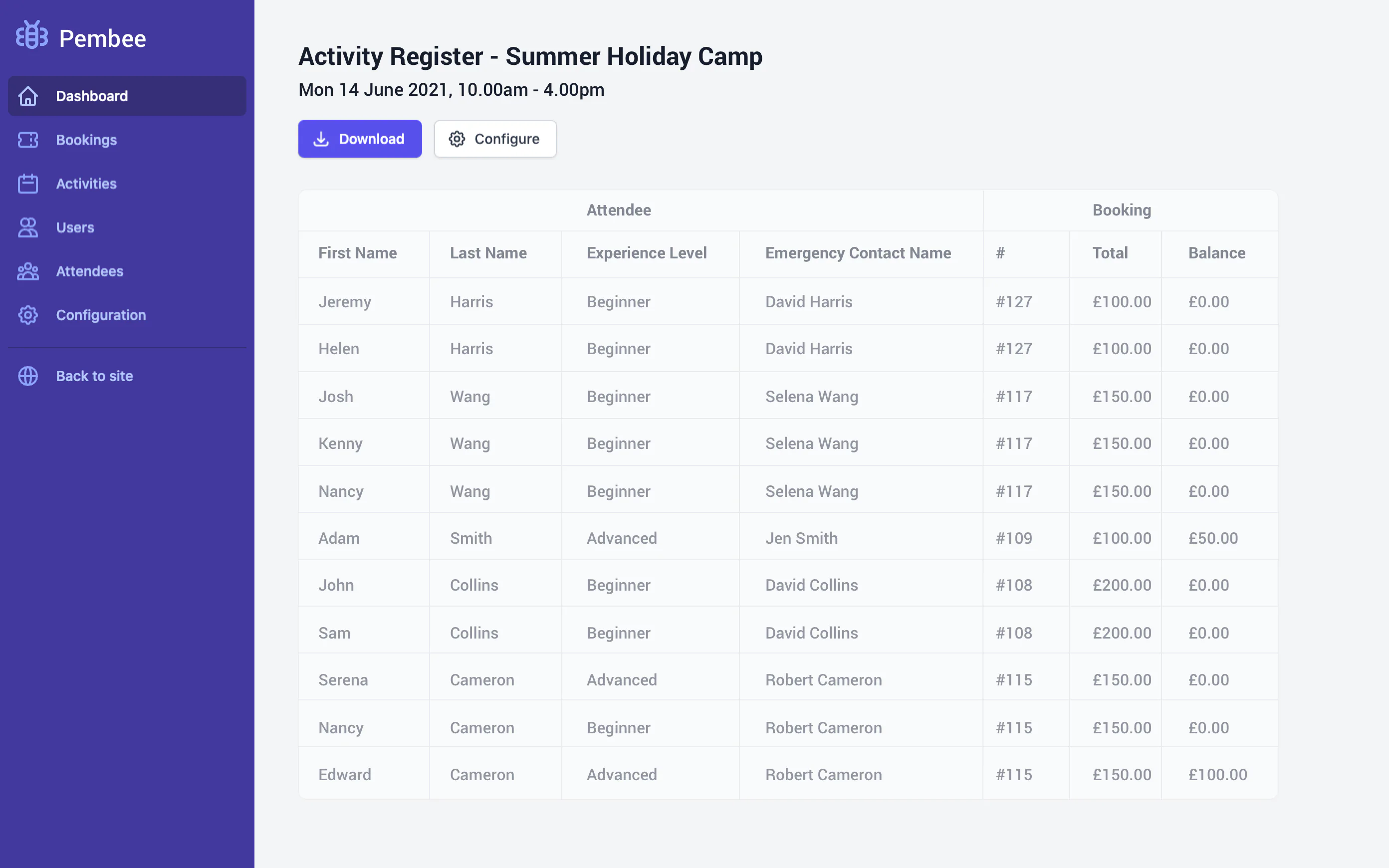Download the activity register

click(x=360, y=139)
